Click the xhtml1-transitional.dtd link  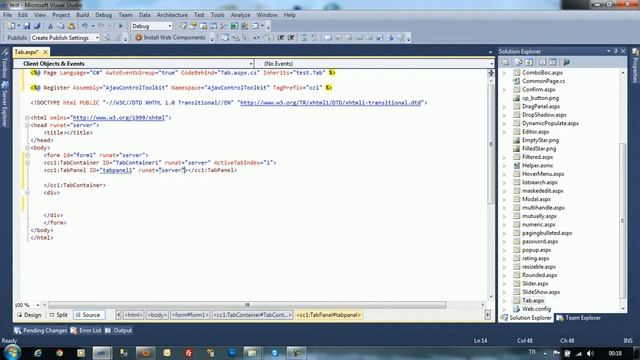331,103
